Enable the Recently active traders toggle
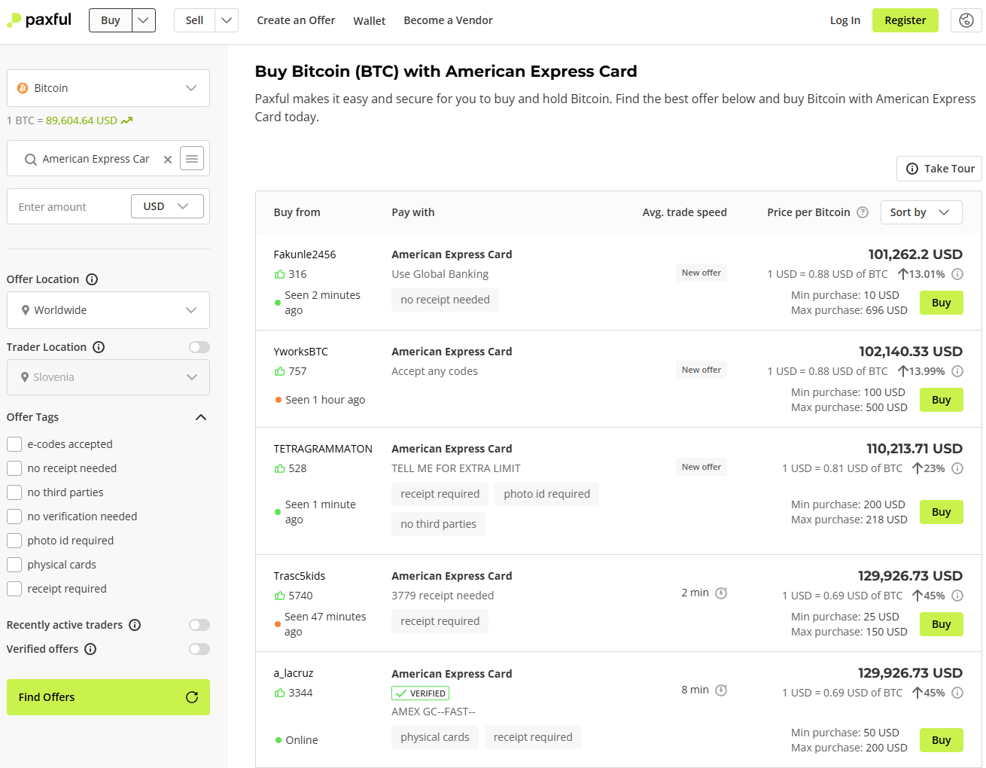Screen dimensions: 986x768 pyautogui.click(x=198, y=624)
